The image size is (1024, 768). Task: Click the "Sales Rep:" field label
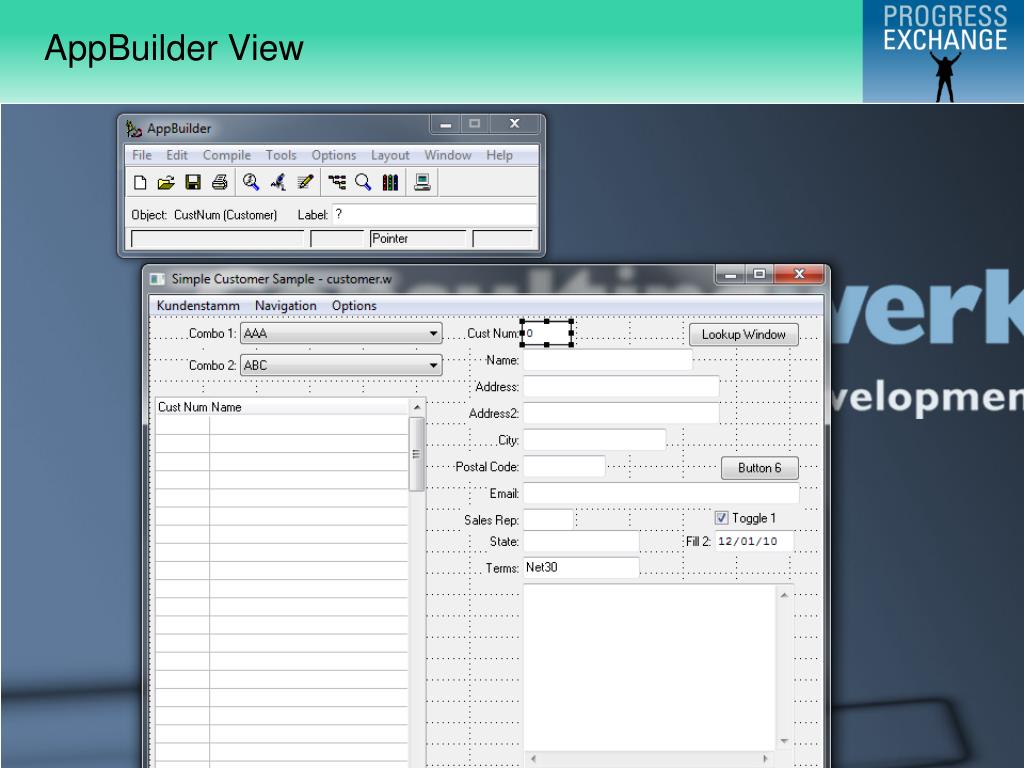(491, 520)
